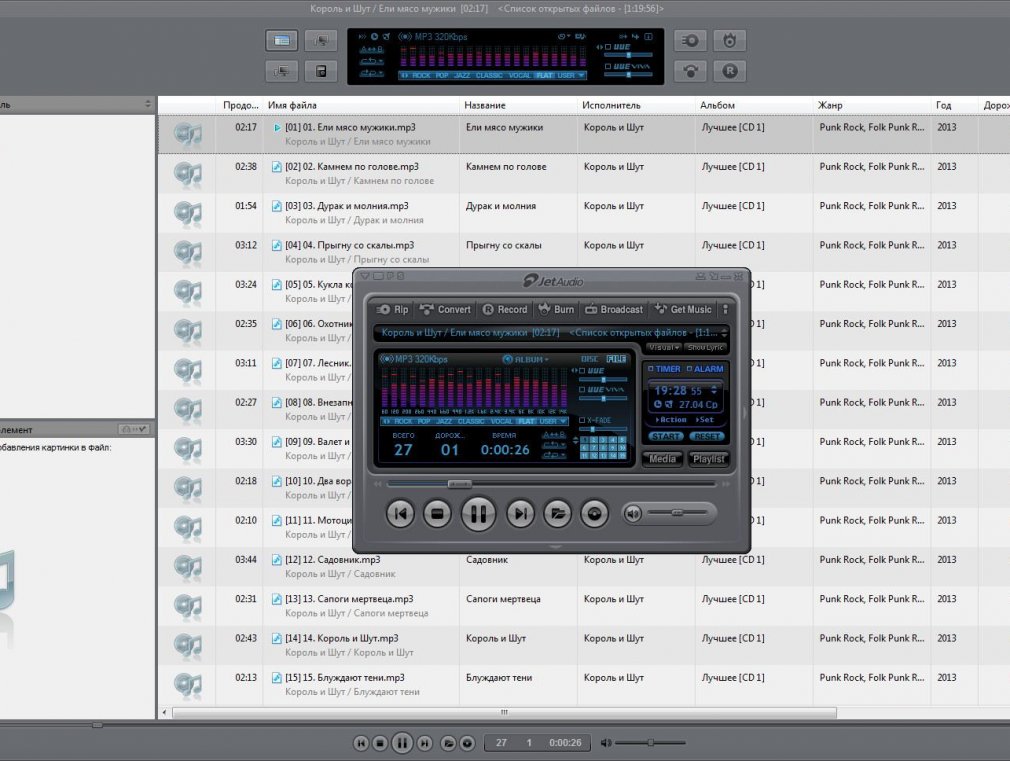Toggle the BBE ViVA checkbox in top display
The width and height of the screenshot is (1010, 761).
point(607,66)
